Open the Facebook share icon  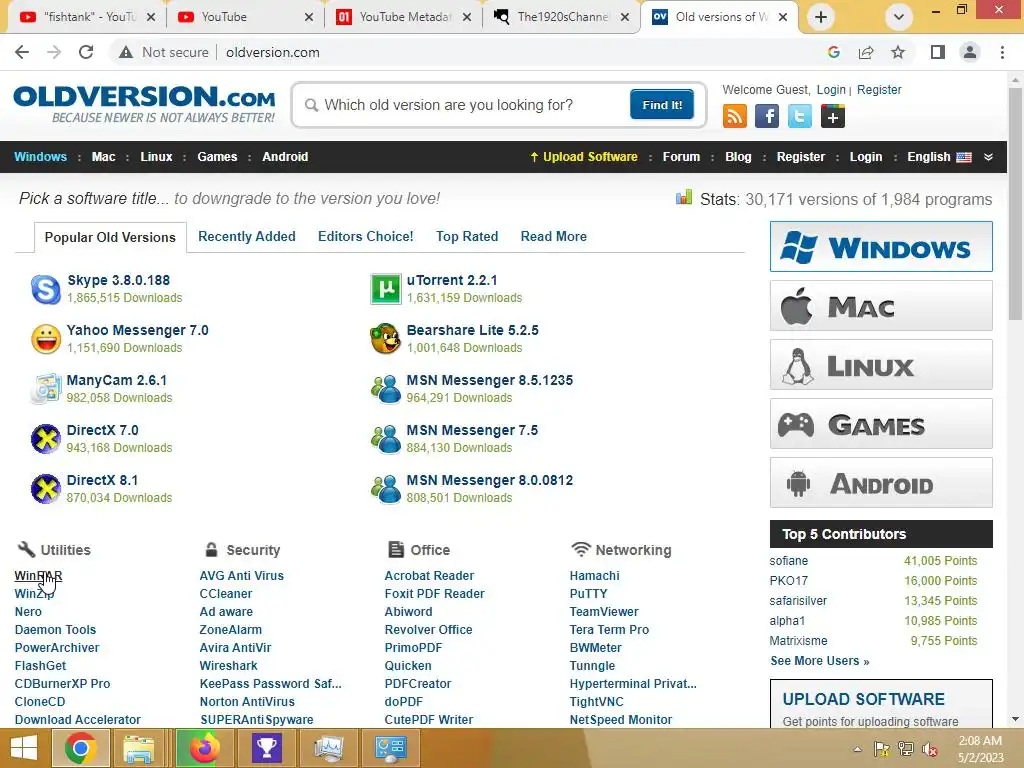coord(767,117)
